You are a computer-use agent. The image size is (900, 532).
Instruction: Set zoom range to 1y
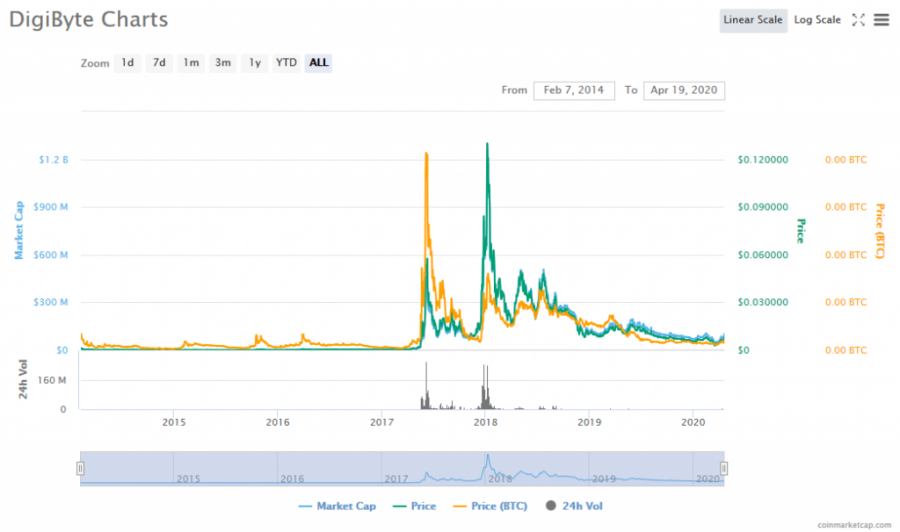255,63
